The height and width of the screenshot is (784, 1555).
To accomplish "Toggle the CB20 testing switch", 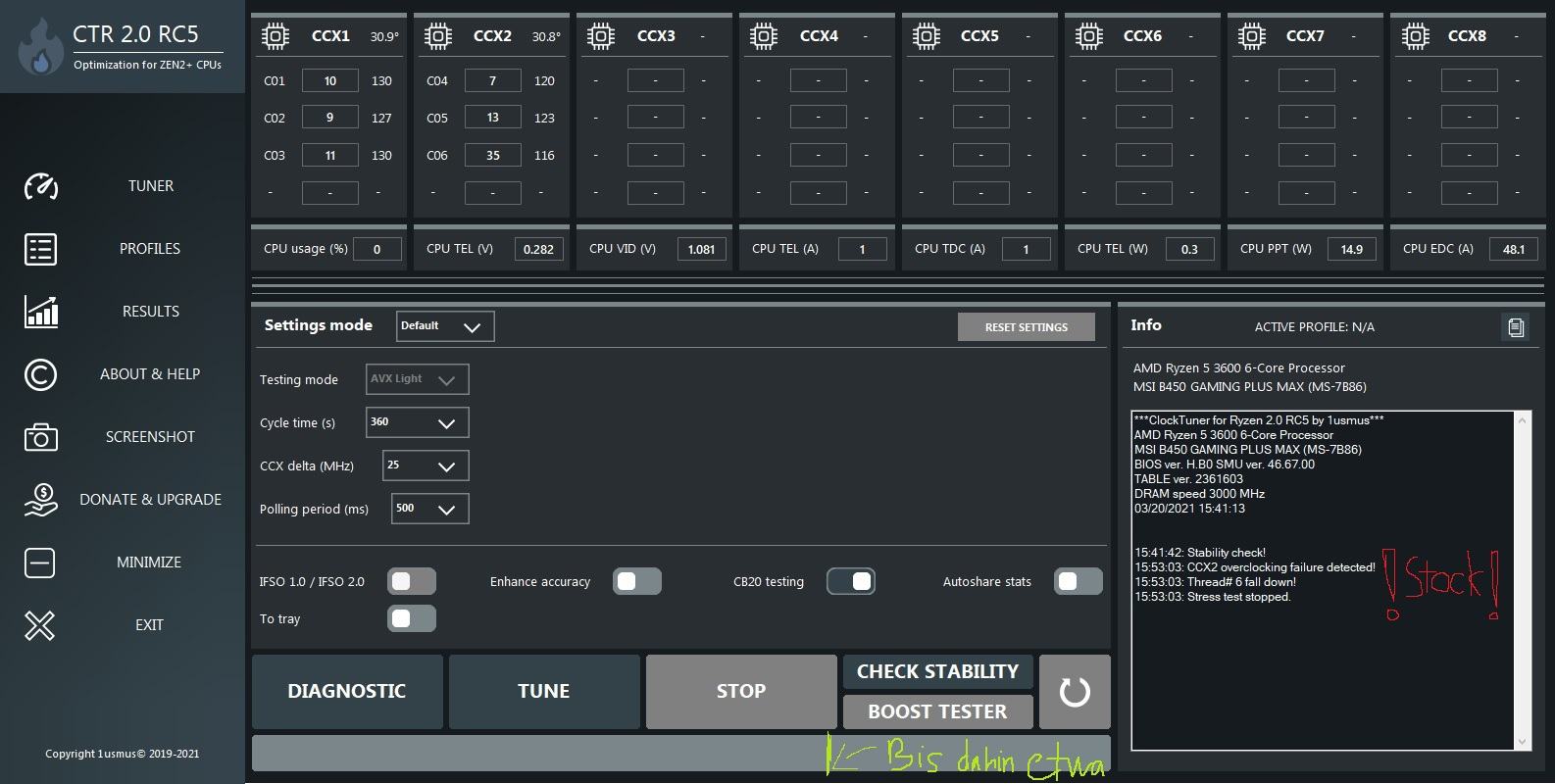I will (851, 582).
